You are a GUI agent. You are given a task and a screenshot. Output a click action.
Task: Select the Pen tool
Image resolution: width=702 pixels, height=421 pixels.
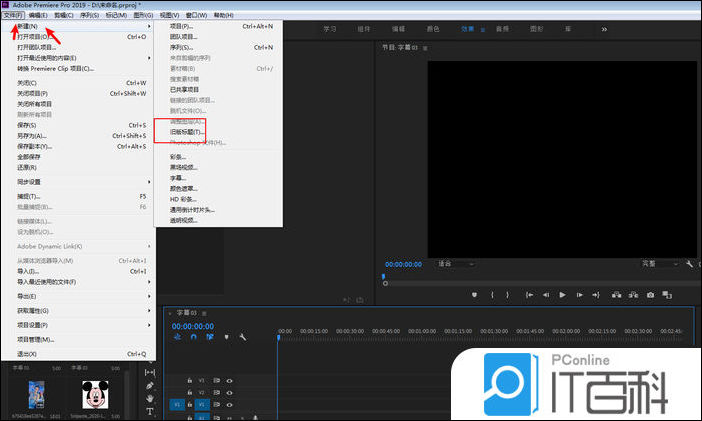[150, 385]
